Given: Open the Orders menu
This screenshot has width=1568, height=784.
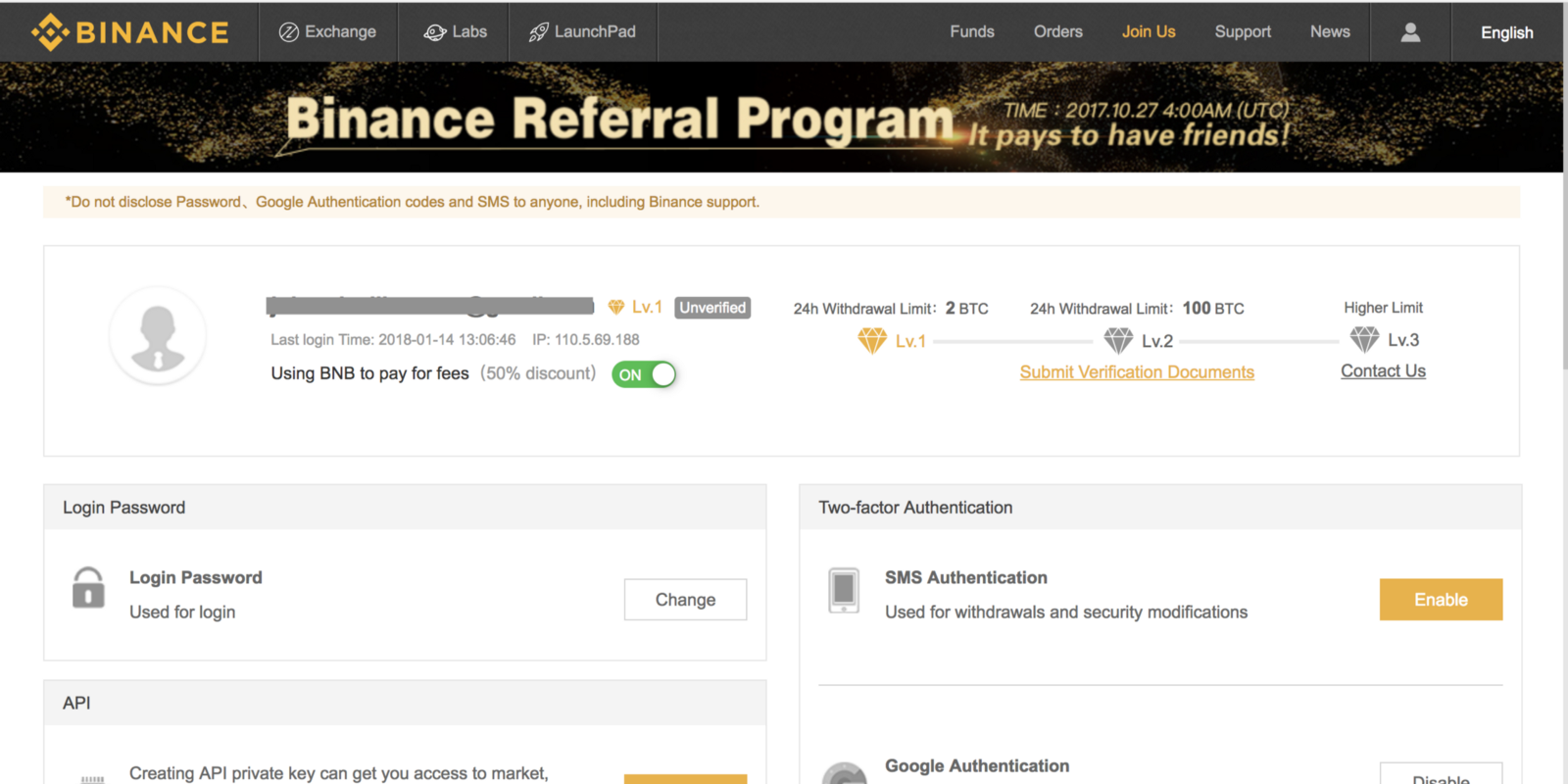Looking at the screenshot, I should 1058,31.
